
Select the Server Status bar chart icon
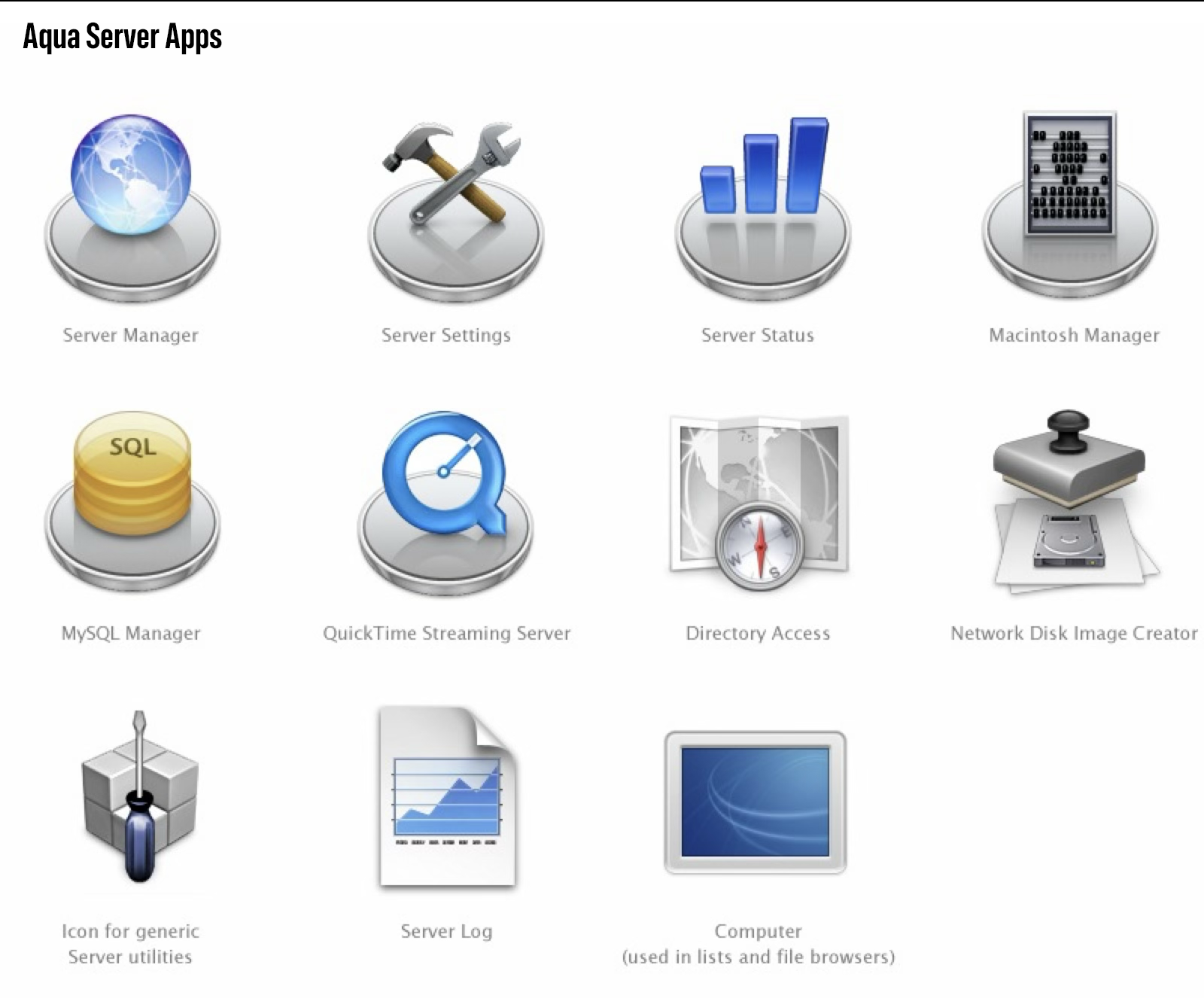click(x=762, y=210)
